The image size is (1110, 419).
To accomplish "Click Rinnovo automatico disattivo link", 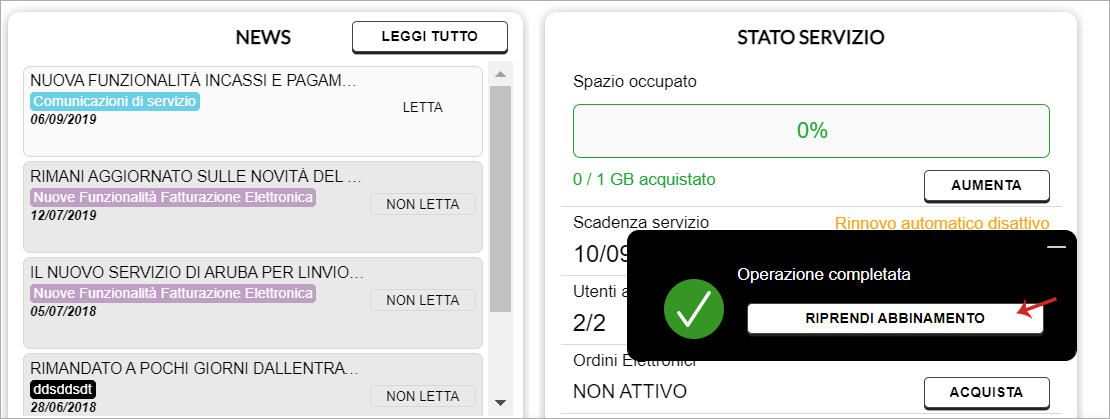I will tap(942, 223).
